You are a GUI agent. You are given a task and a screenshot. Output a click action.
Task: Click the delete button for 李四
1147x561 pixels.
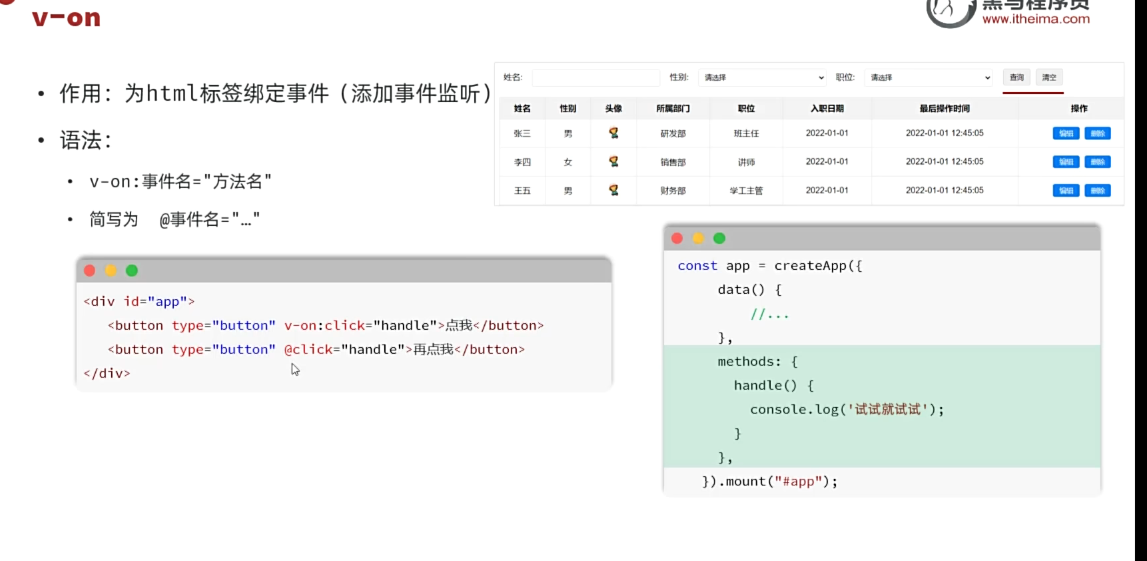(1097, 162)
